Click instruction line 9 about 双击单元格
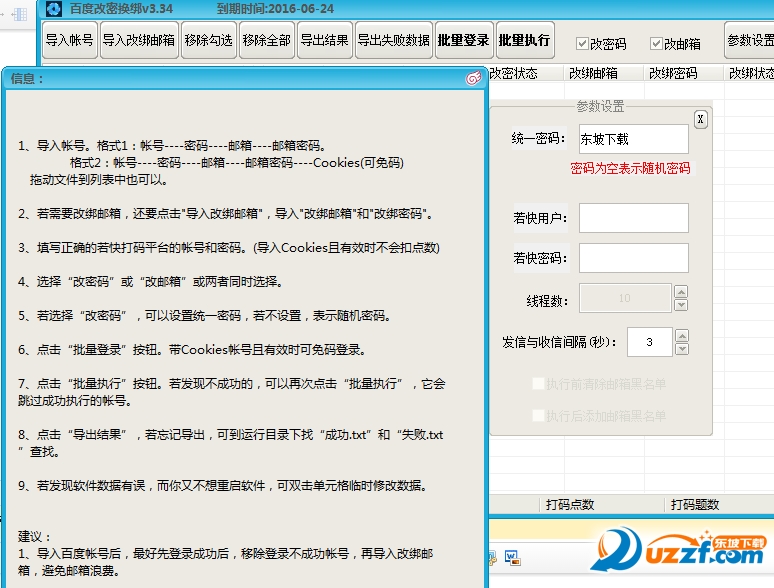This screenshot has height=588, width=774. click(223, 486)
